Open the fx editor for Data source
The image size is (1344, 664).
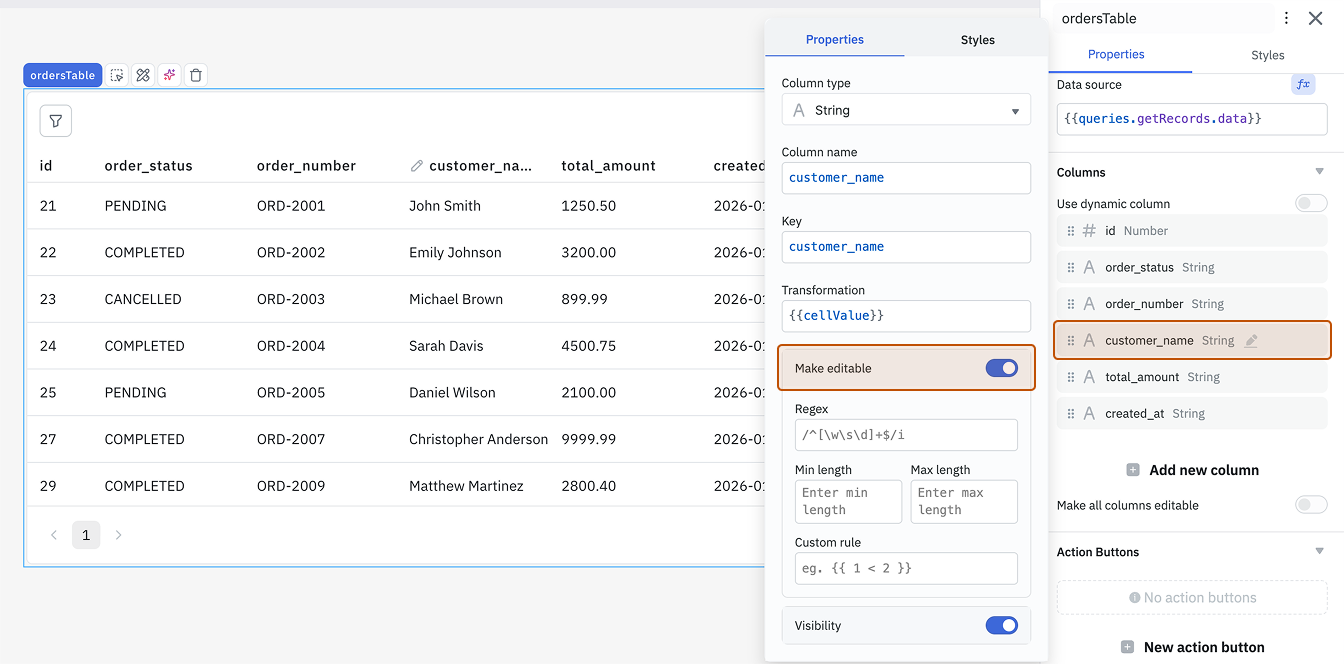coord(1303,85)
